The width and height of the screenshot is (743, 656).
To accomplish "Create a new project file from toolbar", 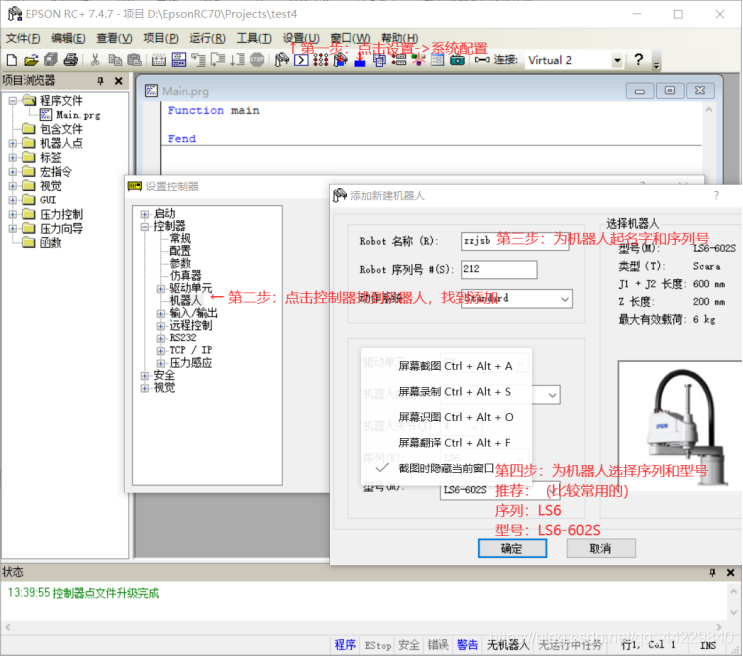I will 12,60.
